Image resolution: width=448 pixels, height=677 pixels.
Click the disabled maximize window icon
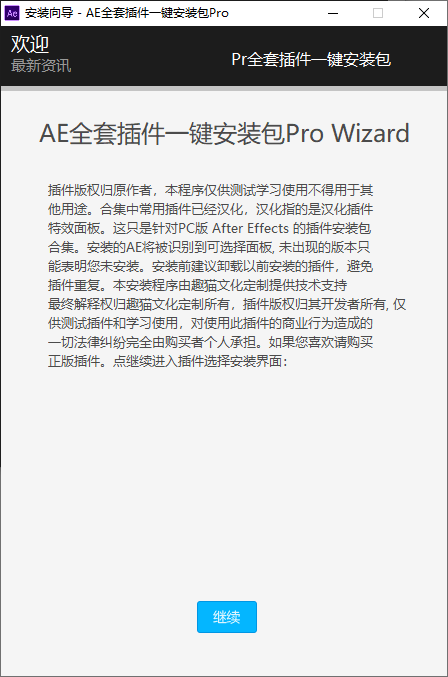pyautogui.click(x=378, y=13)
